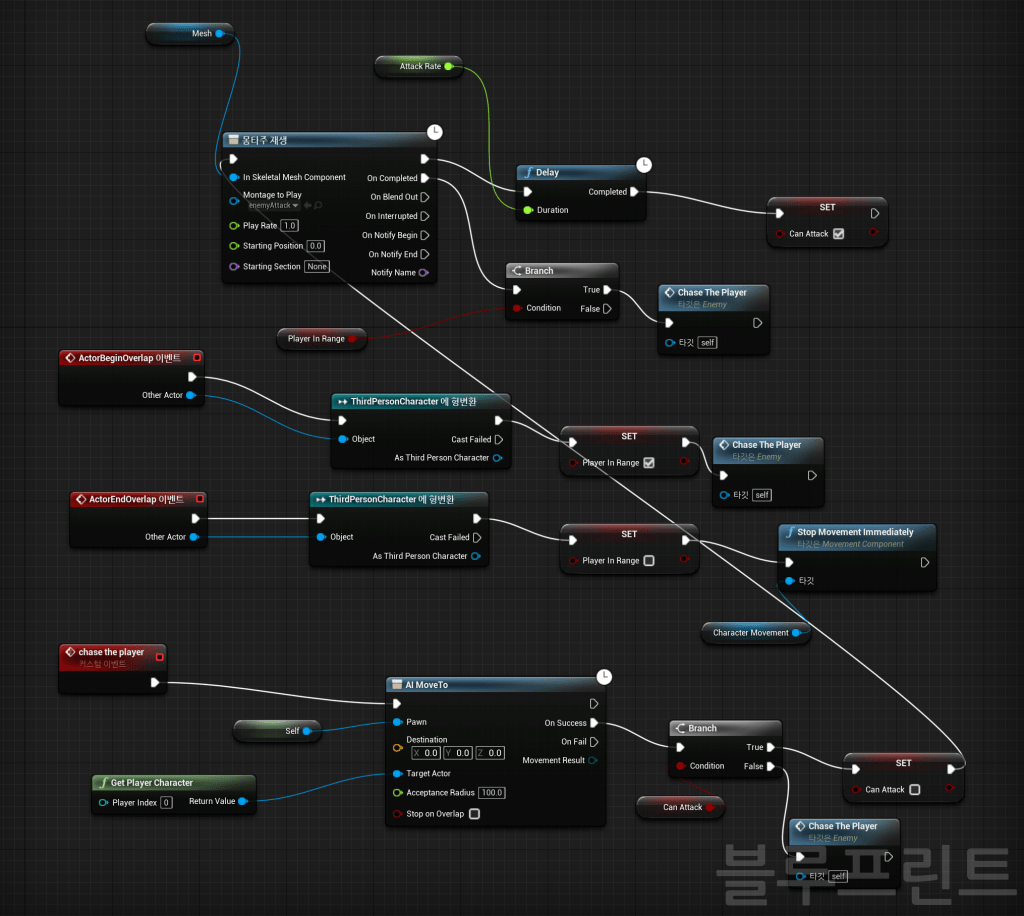Click the Return Value pin of Get Player Character

click(242, 801)
